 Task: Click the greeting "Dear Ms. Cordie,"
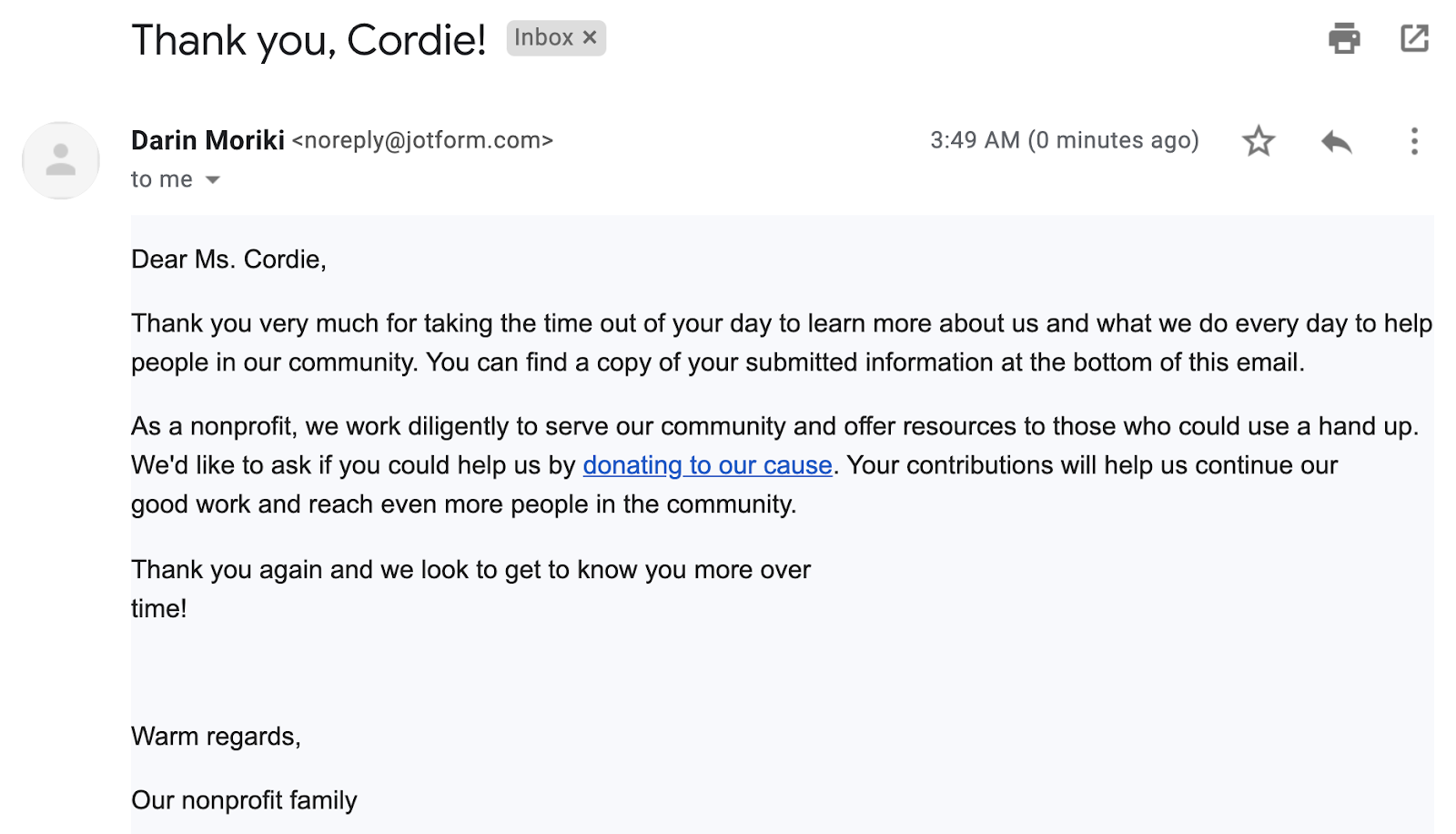click(228, 259)
